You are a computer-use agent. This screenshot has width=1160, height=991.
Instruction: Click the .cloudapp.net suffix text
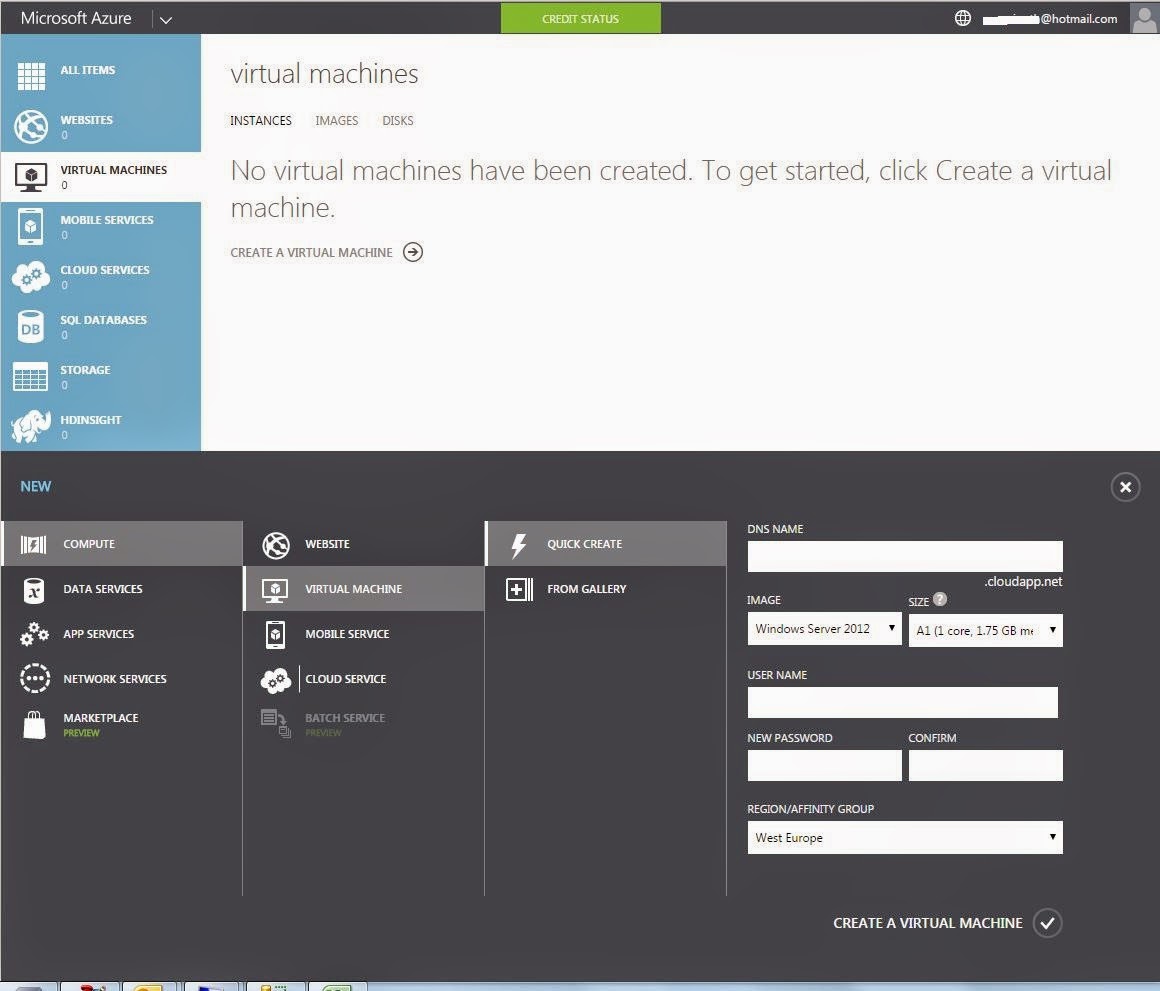(x=1023, y=581)
